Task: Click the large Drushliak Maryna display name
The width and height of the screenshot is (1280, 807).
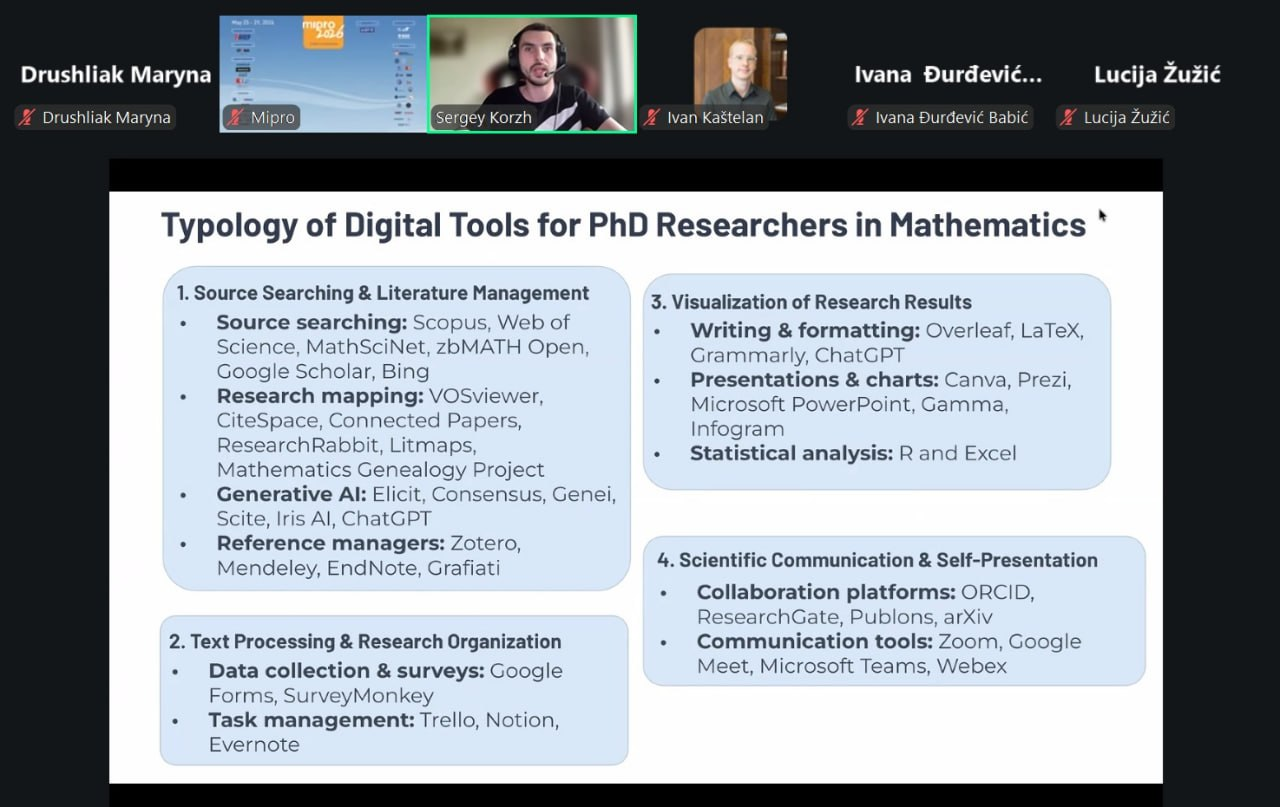Action: (x=116, y=75)
